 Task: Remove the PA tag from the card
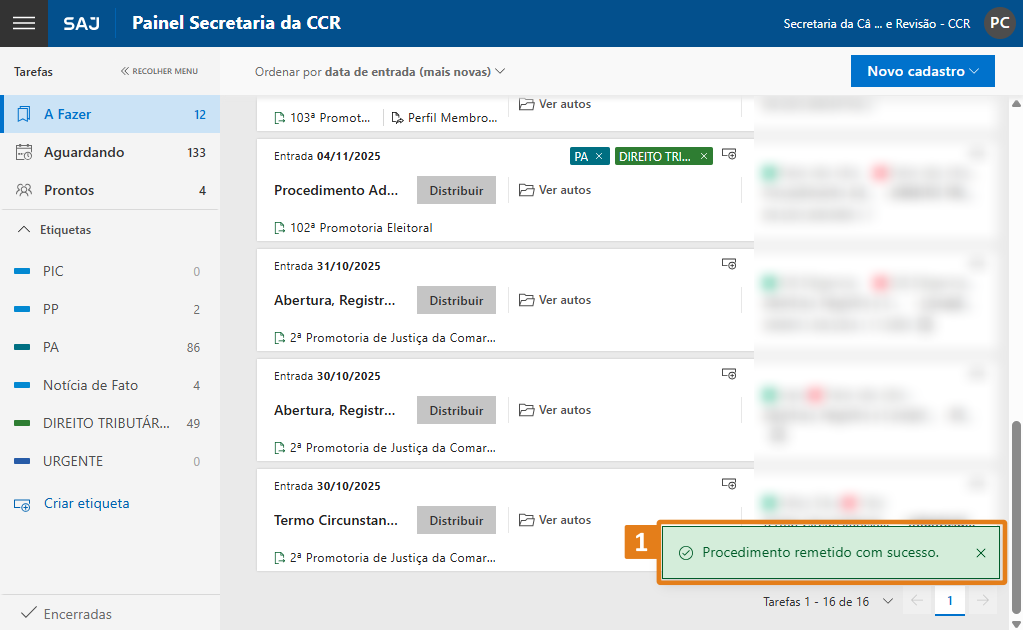click(599, 156)
